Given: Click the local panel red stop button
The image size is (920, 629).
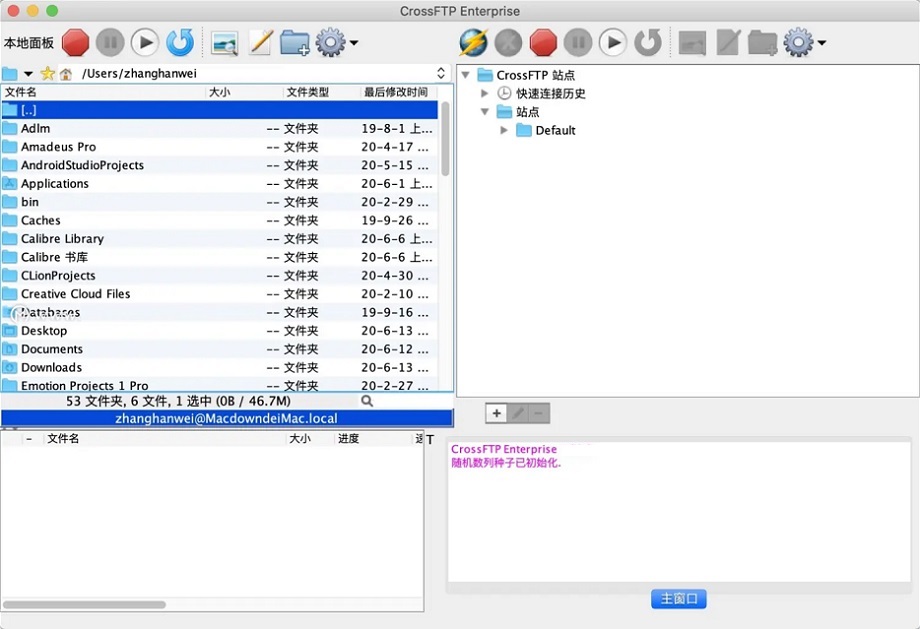Looking at the screenshot, I should click(x=76, y=42).
